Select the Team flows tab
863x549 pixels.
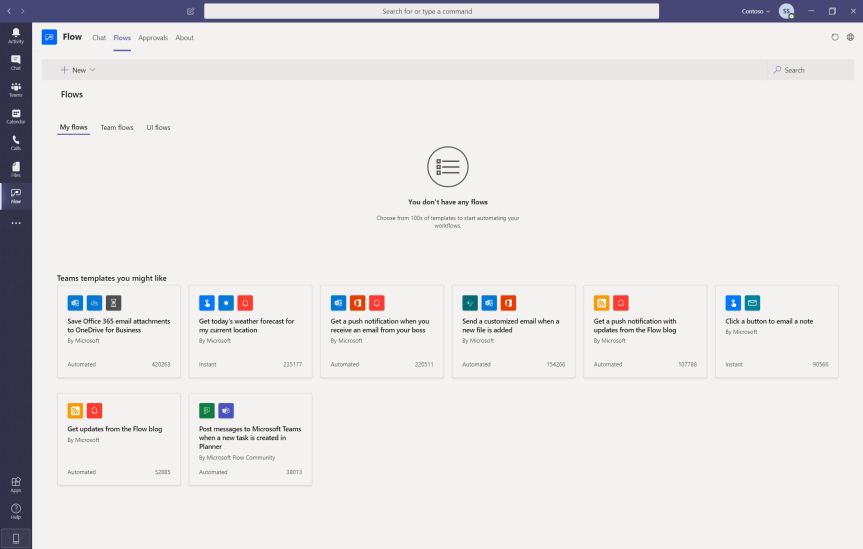coord(117,127)
